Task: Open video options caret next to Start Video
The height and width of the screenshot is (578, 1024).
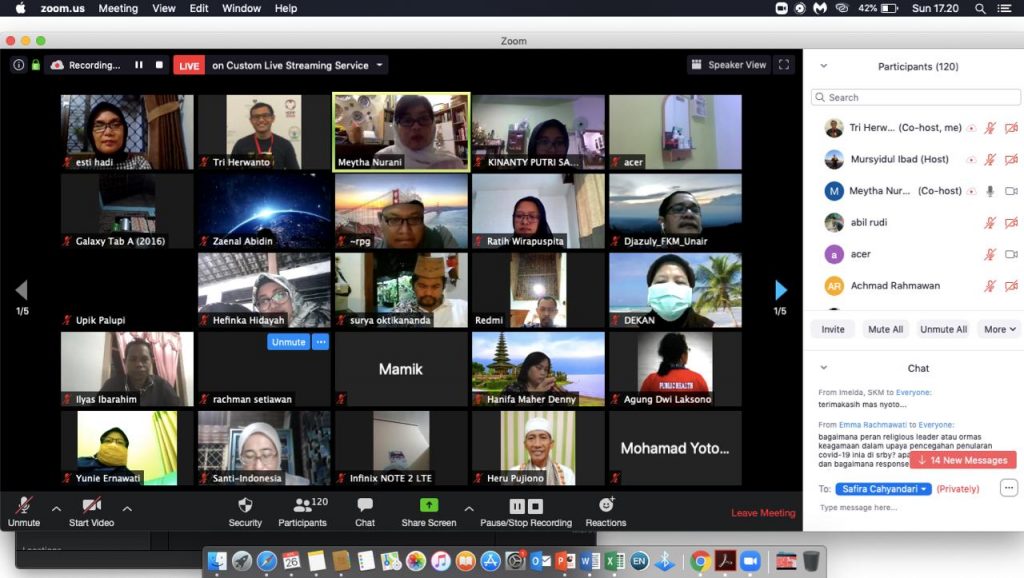Action: [127, 508]
